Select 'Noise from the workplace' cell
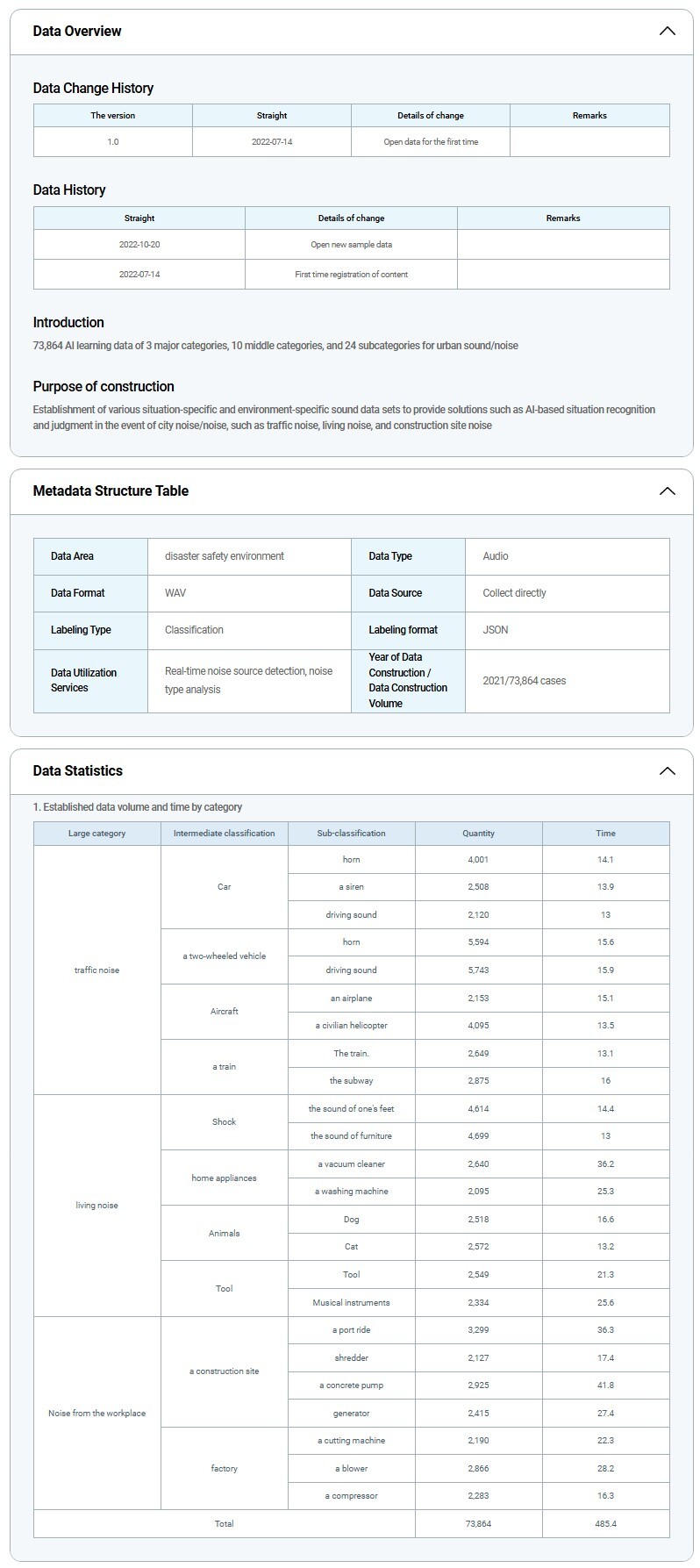700x1568 pixels. [x=96, y=1414]
